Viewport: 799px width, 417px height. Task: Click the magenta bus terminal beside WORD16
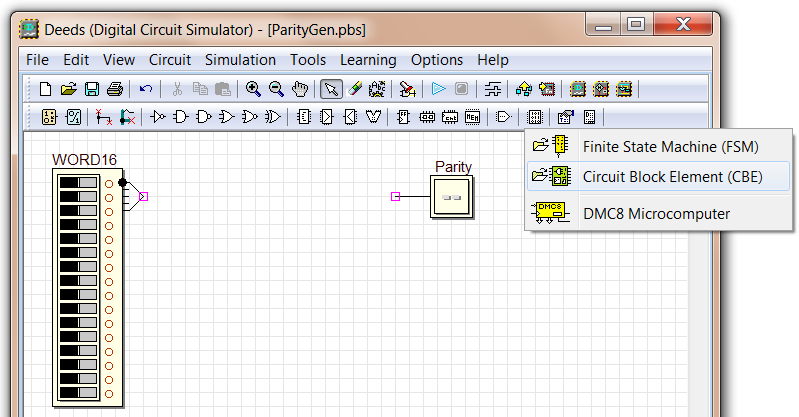point(143,196)
